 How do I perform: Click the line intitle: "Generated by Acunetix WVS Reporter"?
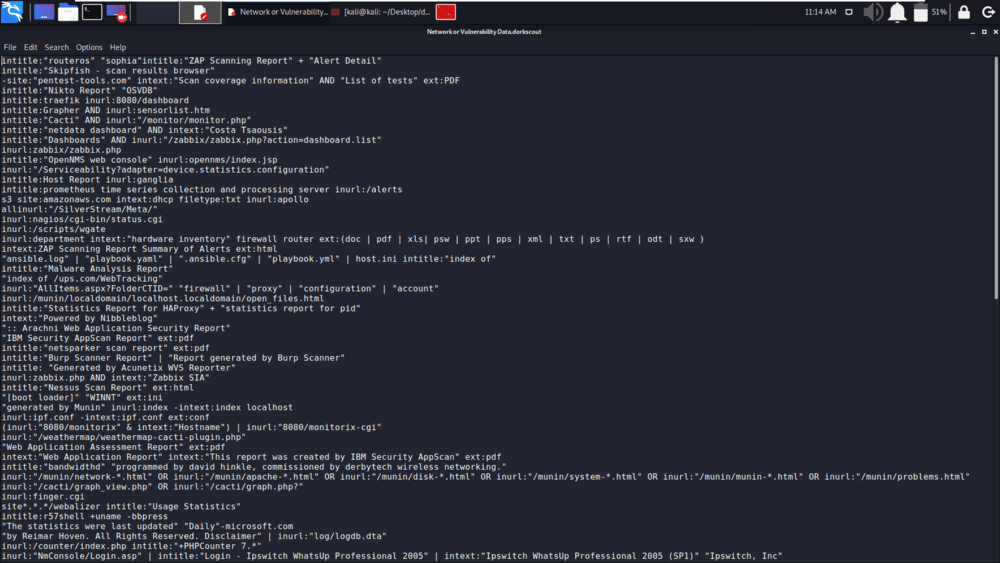coord(119,368)
